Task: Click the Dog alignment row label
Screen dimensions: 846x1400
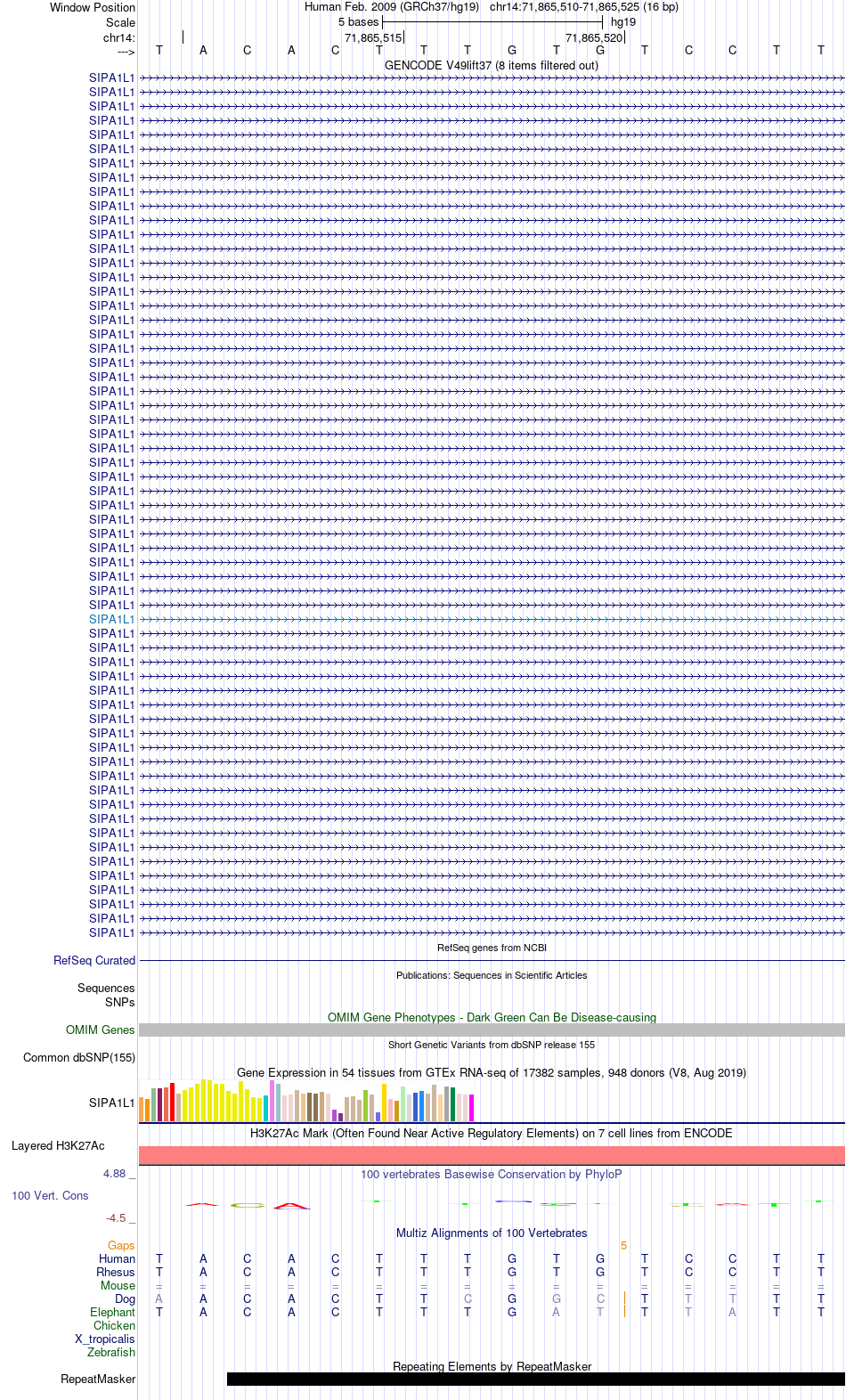Action: (125, 1298)
